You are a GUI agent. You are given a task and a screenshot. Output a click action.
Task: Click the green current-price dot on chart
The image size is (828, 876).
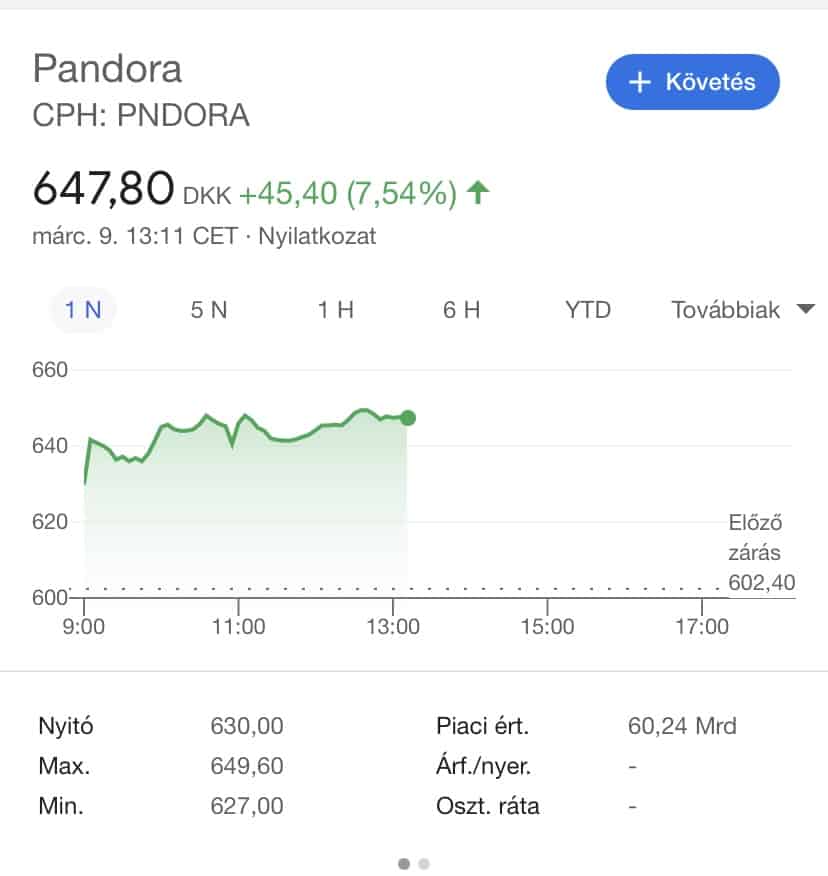[407, 417]
